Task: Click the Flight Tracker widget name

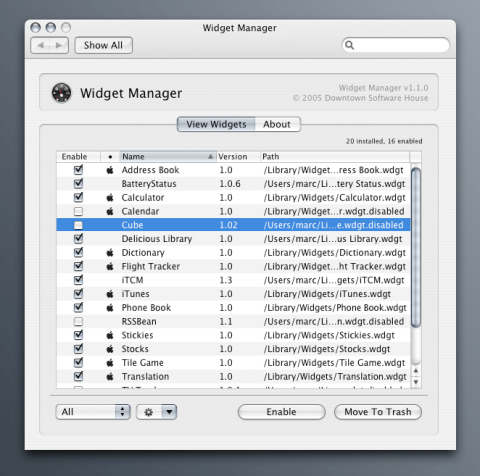Action: coord(151,267)
